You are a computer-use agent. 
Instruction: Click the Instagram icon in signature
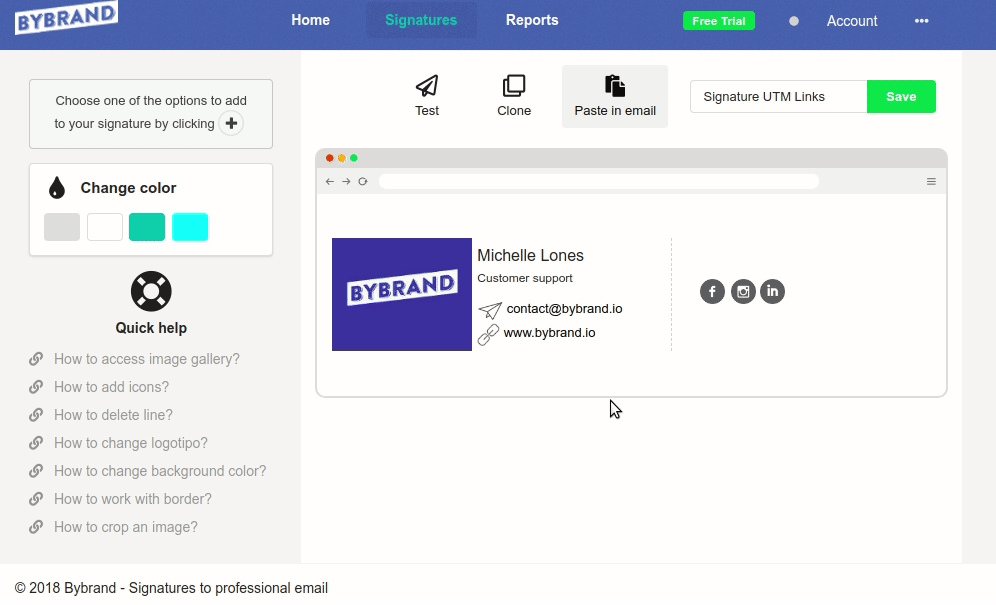(x=743, y=292)
